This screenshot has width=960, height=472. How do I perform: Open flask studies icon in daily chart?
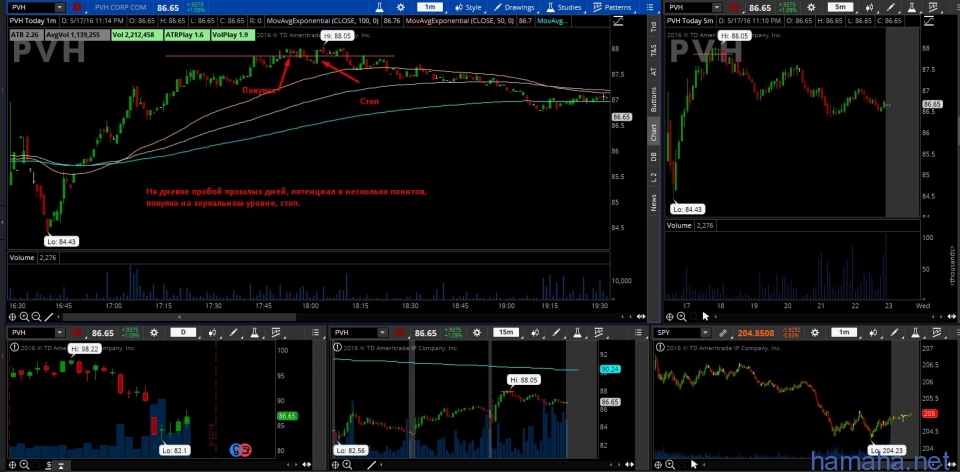(254, 332)
